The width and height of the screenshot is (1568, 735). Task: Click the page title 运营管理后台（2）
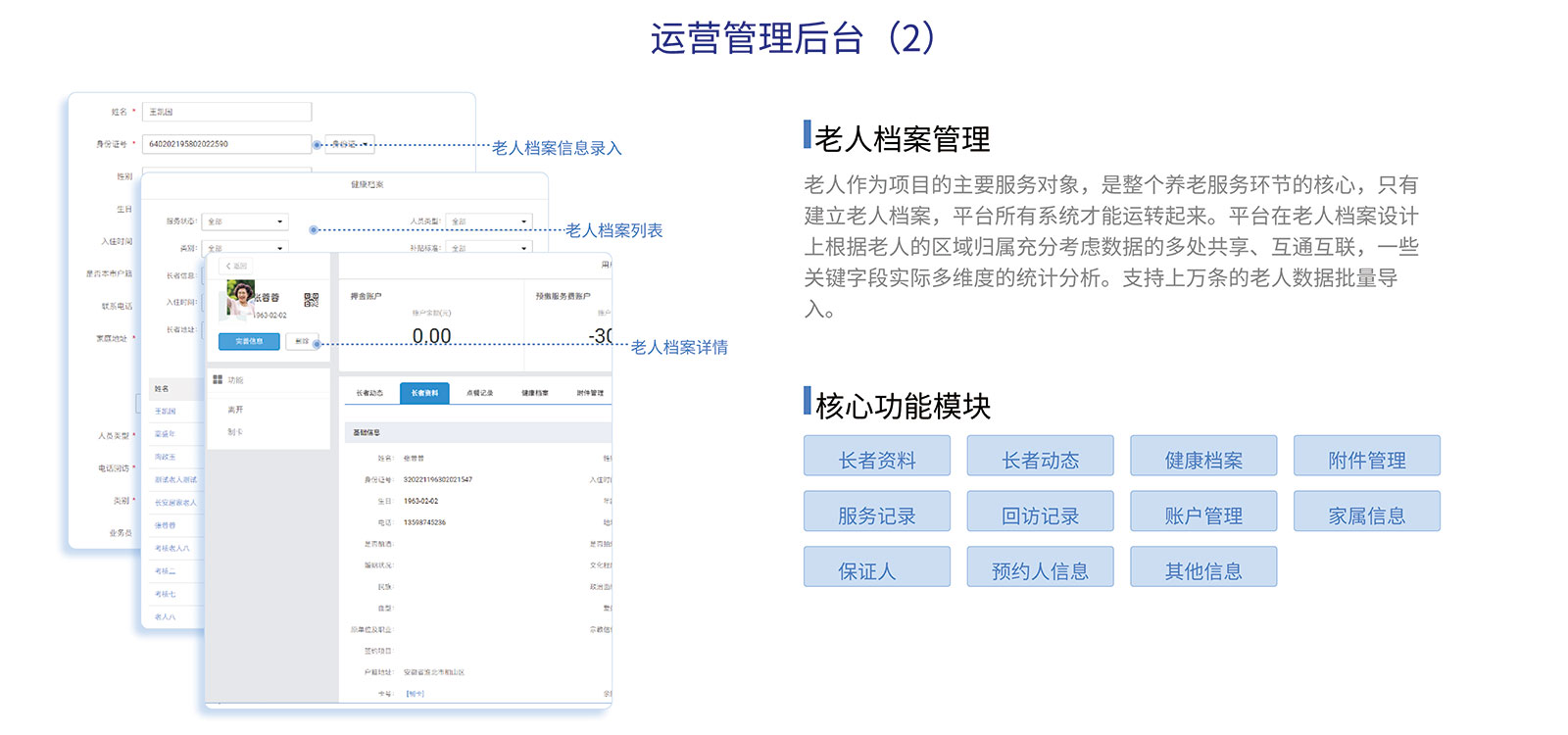(793, 38)
